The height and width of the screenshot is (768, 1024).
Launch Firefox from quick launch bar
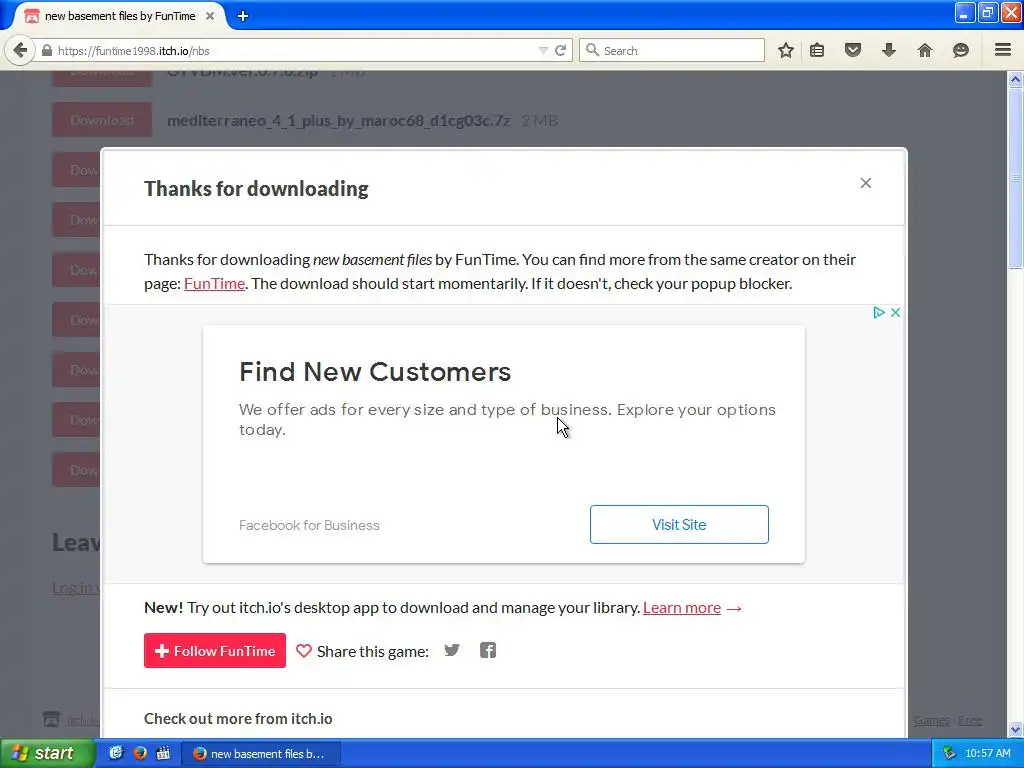click(x=140, y=753)
